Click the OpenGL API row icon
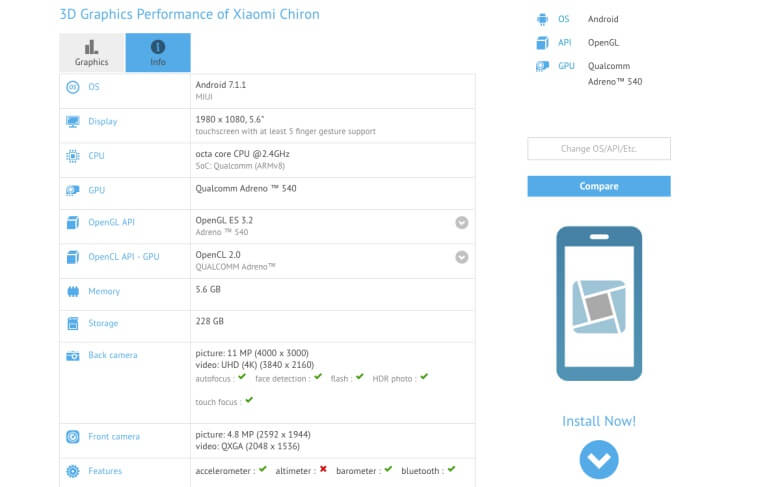 [73, 222]
